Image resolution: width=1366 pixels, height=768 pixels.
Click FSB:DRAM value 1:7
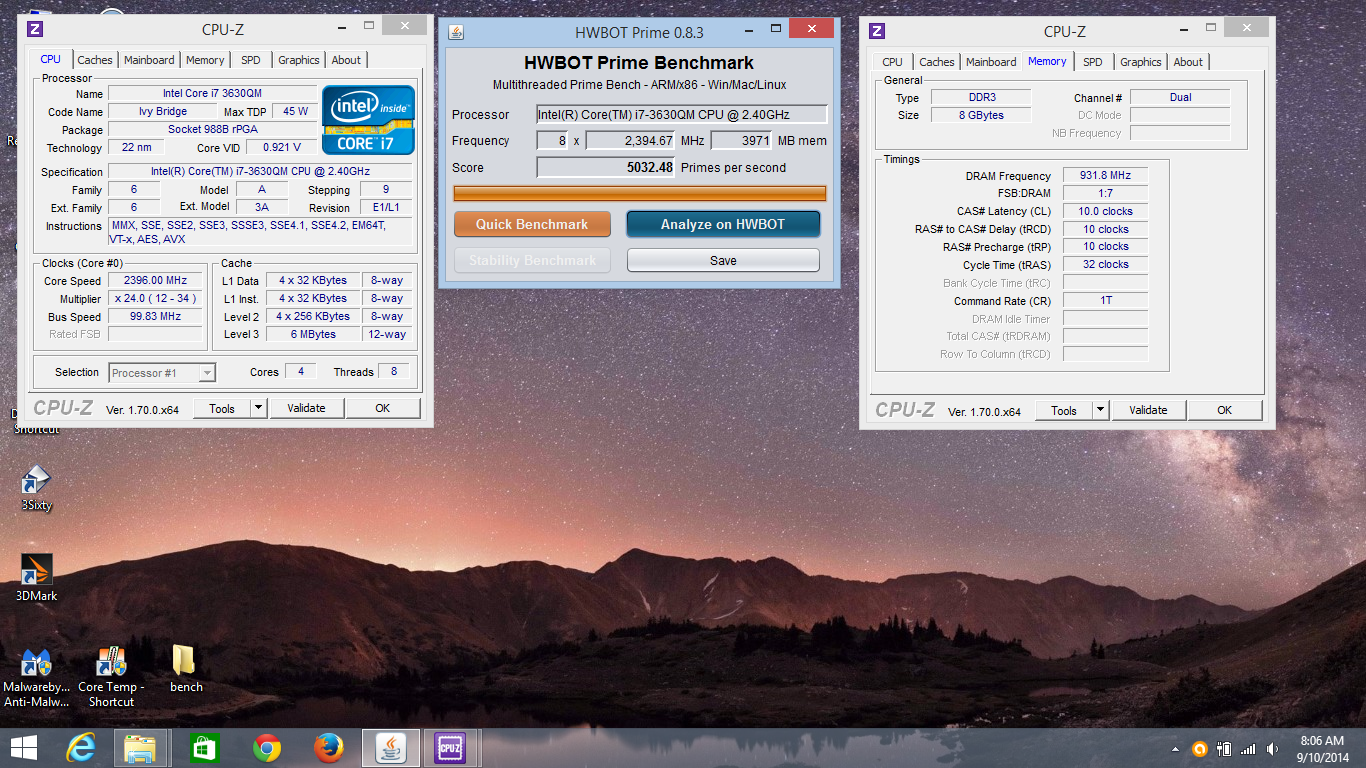click(1105, 194)
